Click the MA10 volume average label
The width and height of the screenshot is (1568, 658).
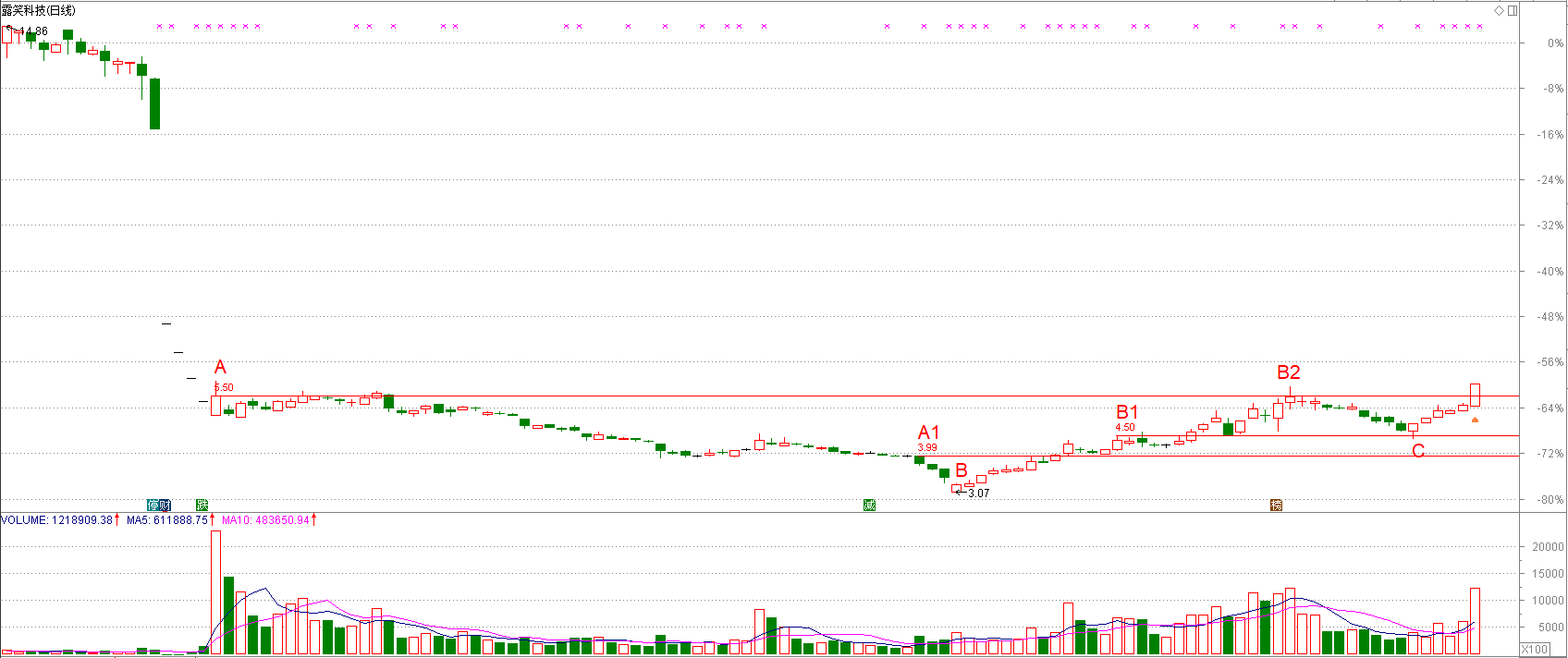tap(265, 520)
